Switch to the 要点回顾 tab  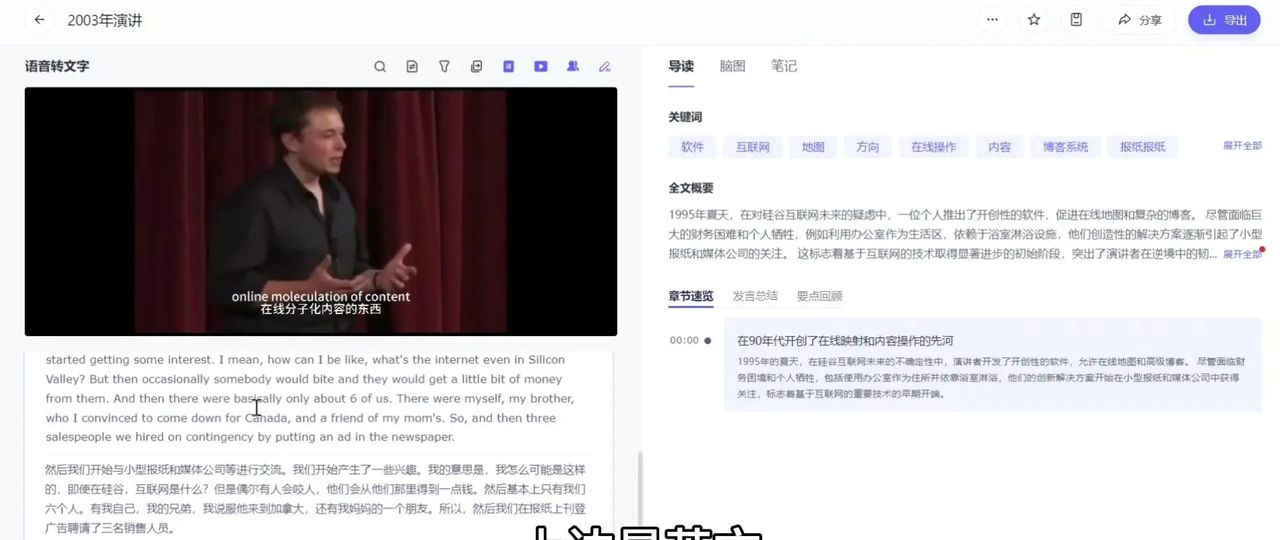click(819, 296)
